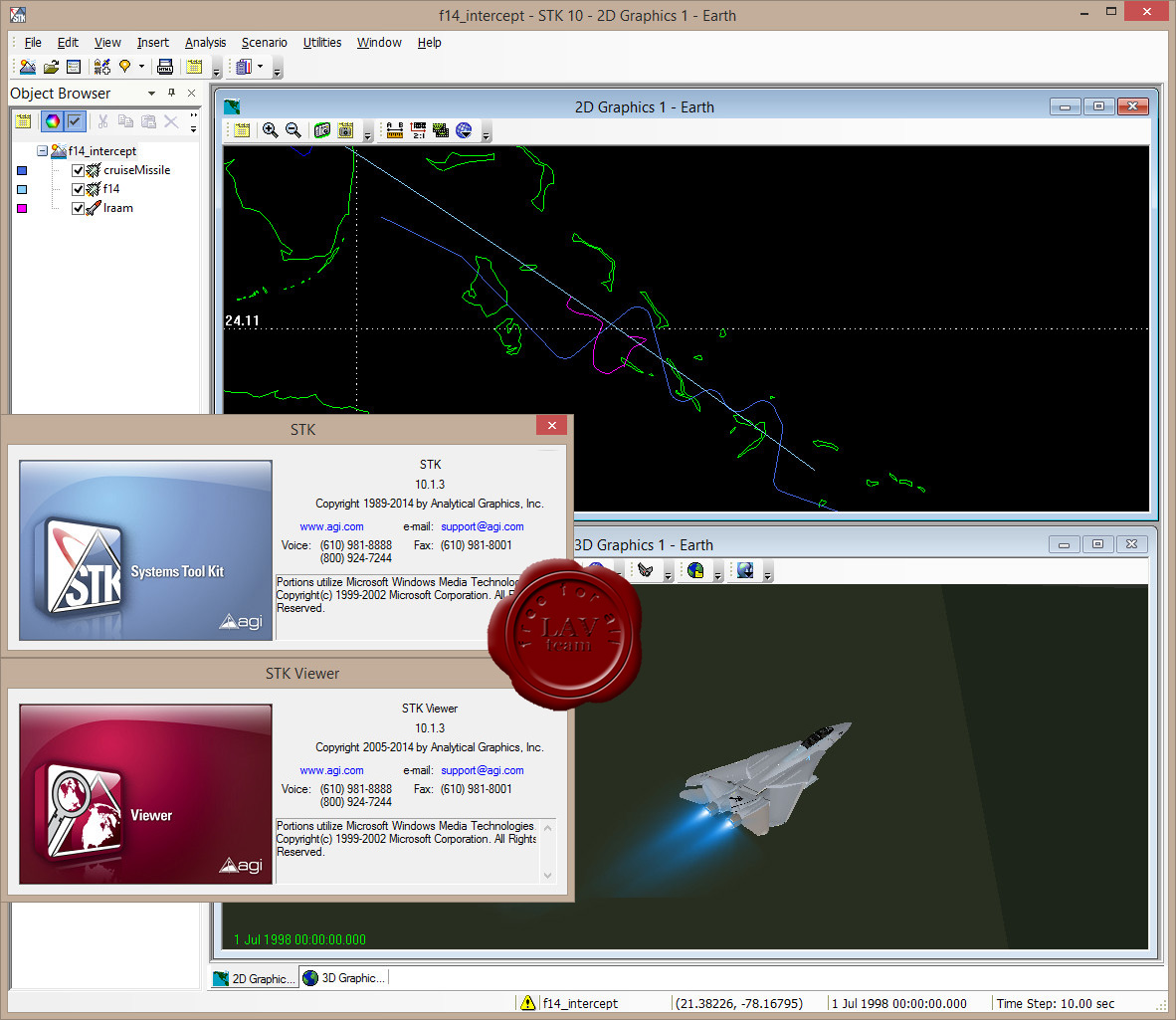Expand the Object Browser toolbar overflow chevron
This screenshot has height=1020, width=1176.
coord(193,121)
